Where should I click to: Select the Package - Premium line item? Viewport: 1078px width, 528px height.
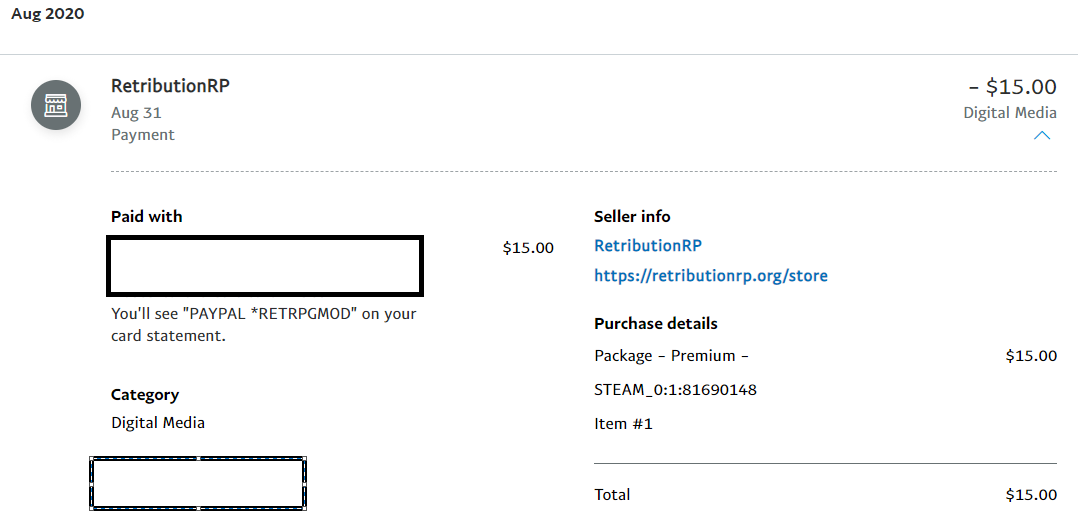[671, 356]
